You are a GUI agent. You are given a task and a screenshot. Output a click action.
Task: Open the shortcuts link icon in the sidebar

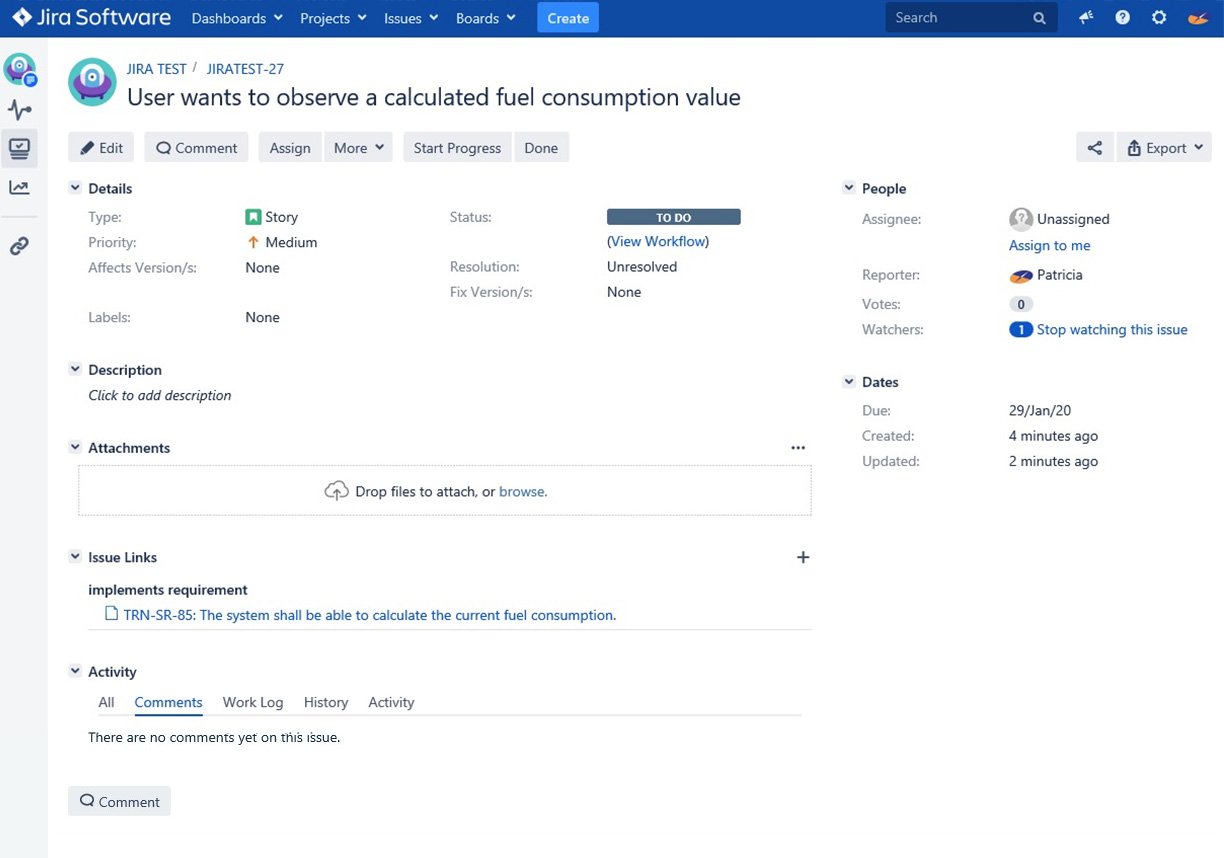[x=20, y=246]
